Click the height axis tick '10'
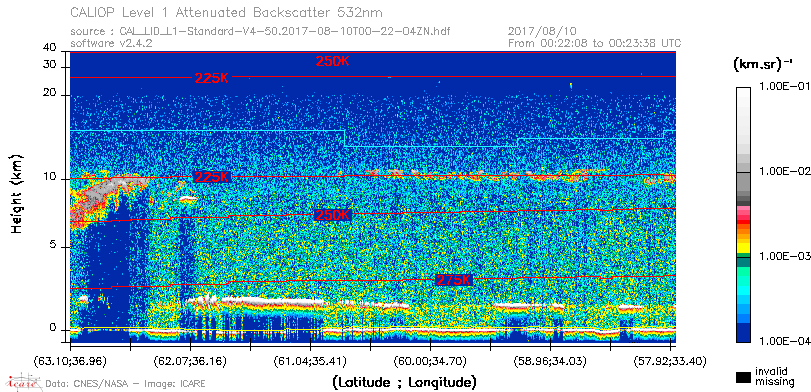This screenshot has width=811, height=392. [x=50, y=177]
